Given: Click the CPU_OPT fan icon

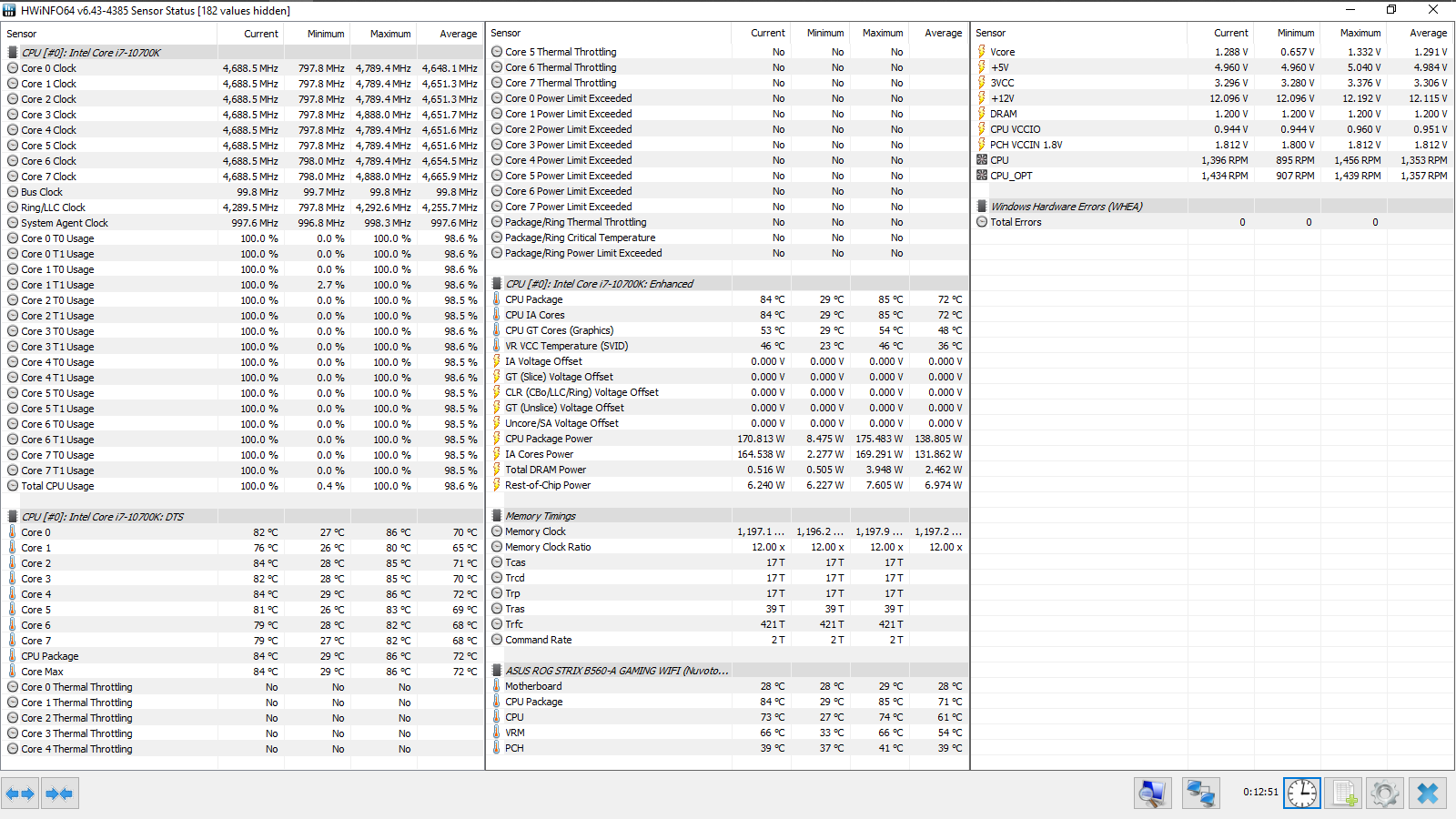Looking at the screenshot, I should coord(982,176).
